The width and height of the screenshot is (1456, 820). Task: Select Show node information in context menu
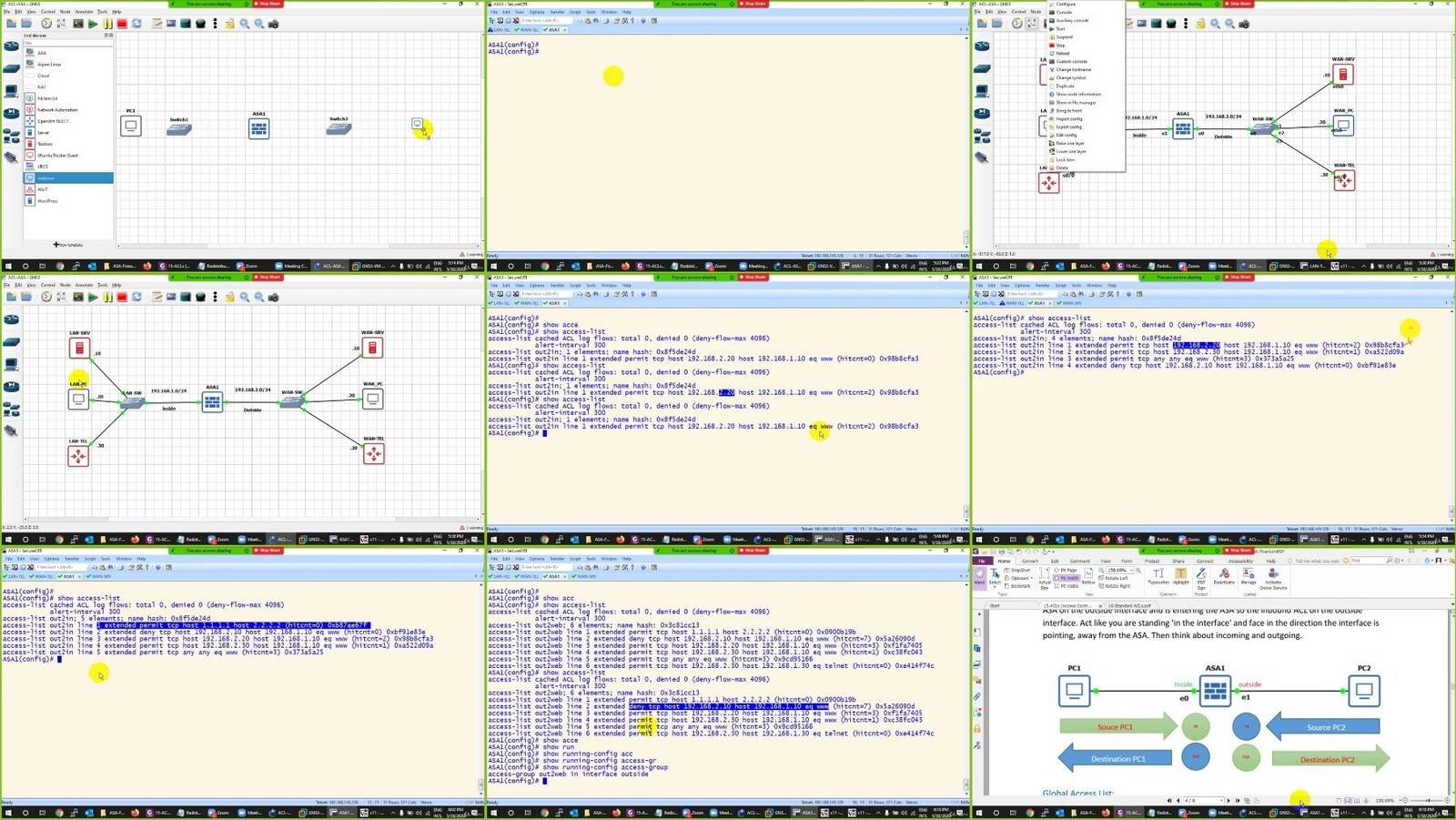pos(1077,94)
